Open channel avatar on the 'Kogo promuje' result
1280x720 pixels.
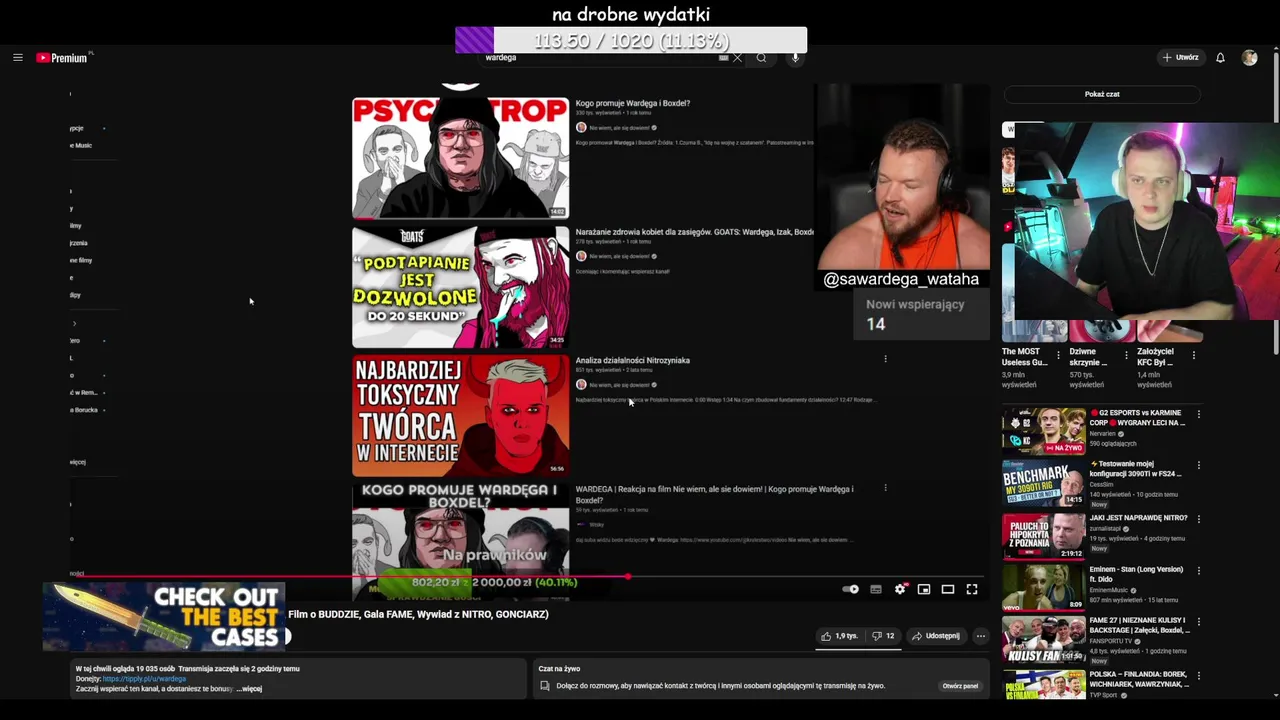point(581,127)
